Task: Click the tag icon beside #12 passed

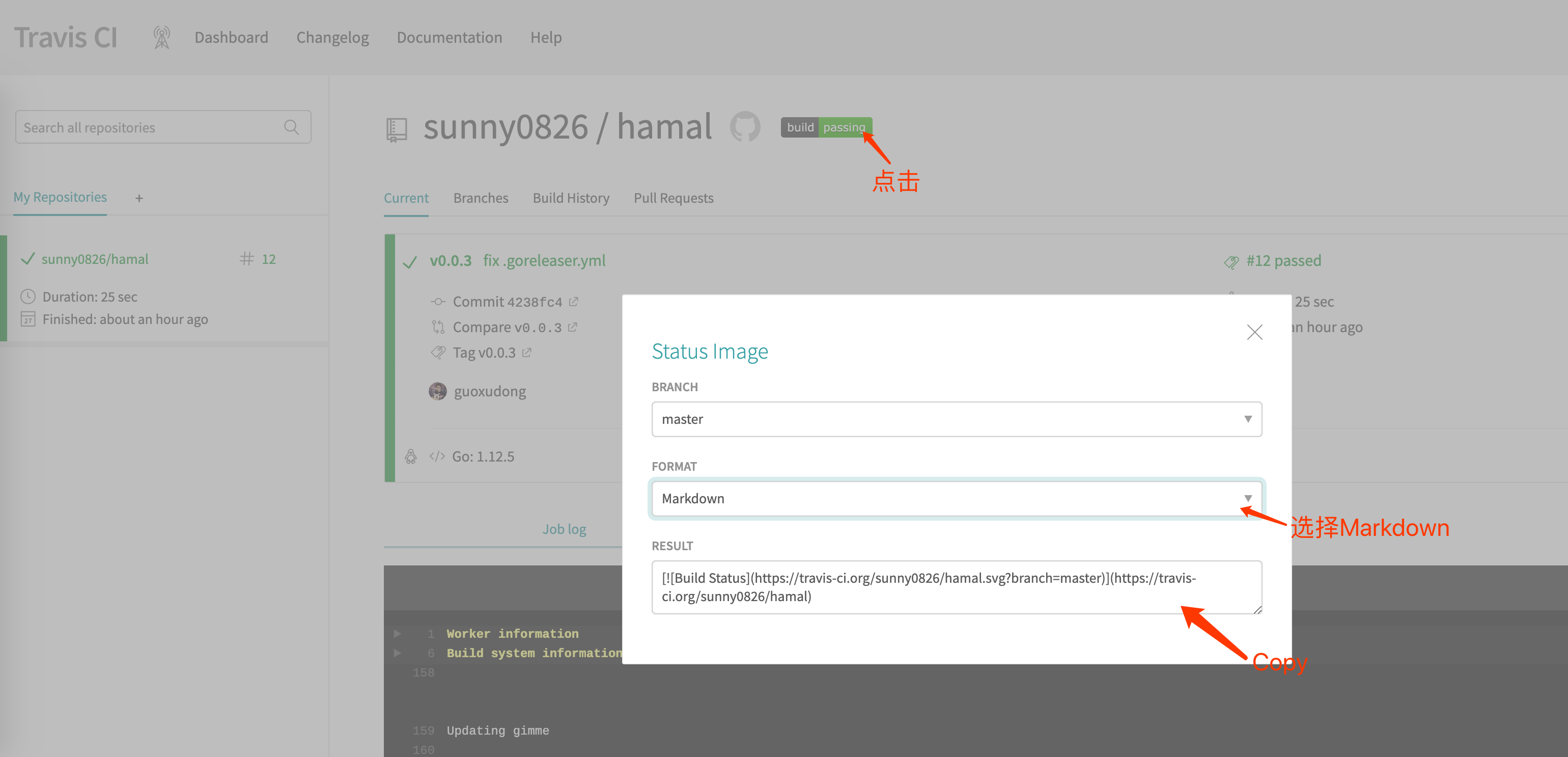Action: [1231, 262]
